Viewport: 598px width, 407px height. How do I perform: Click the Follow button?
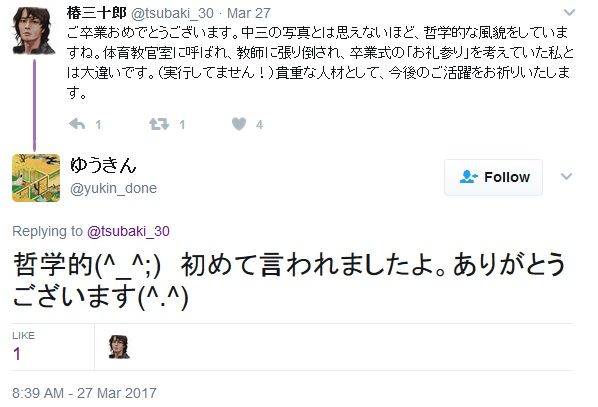point(494,177)
